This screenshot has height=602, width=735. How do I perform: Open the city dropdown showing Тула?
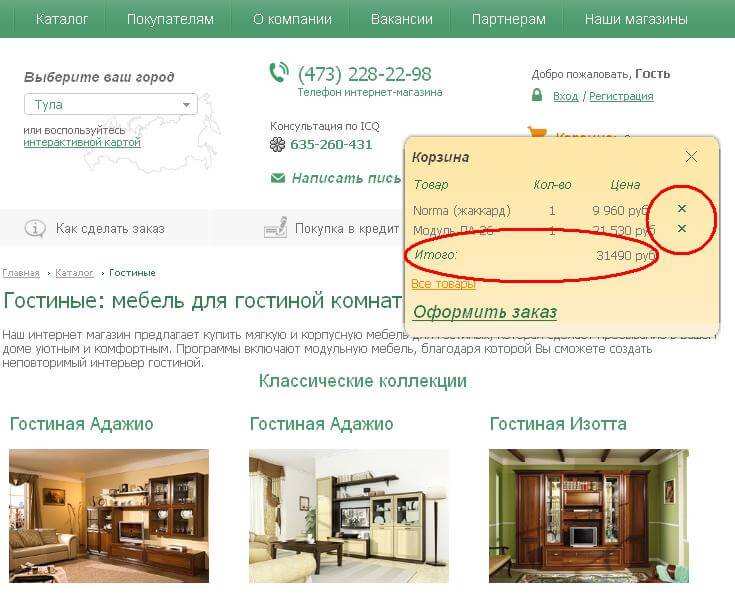[111, 104]
